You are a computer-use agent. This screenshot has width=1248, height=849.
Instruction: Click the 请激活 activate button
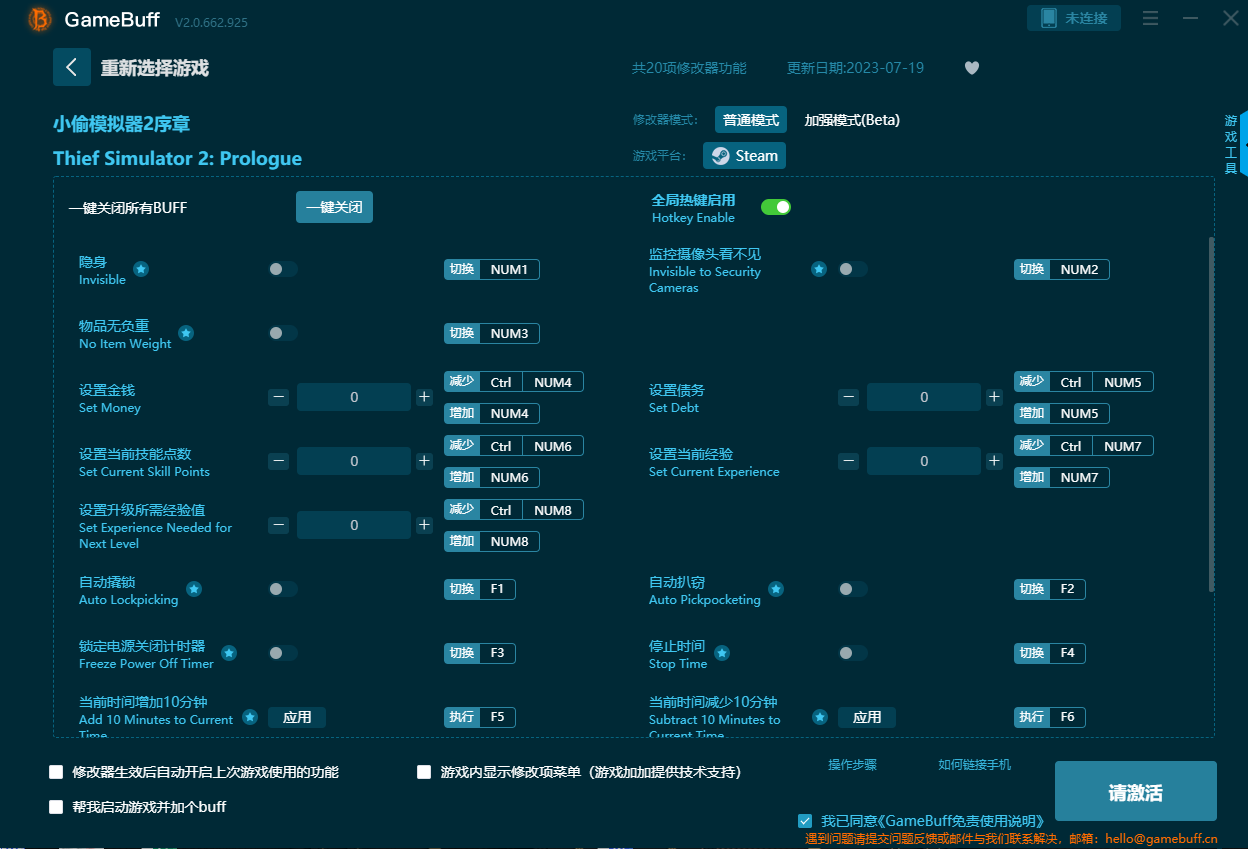[x=1136, y=792]
